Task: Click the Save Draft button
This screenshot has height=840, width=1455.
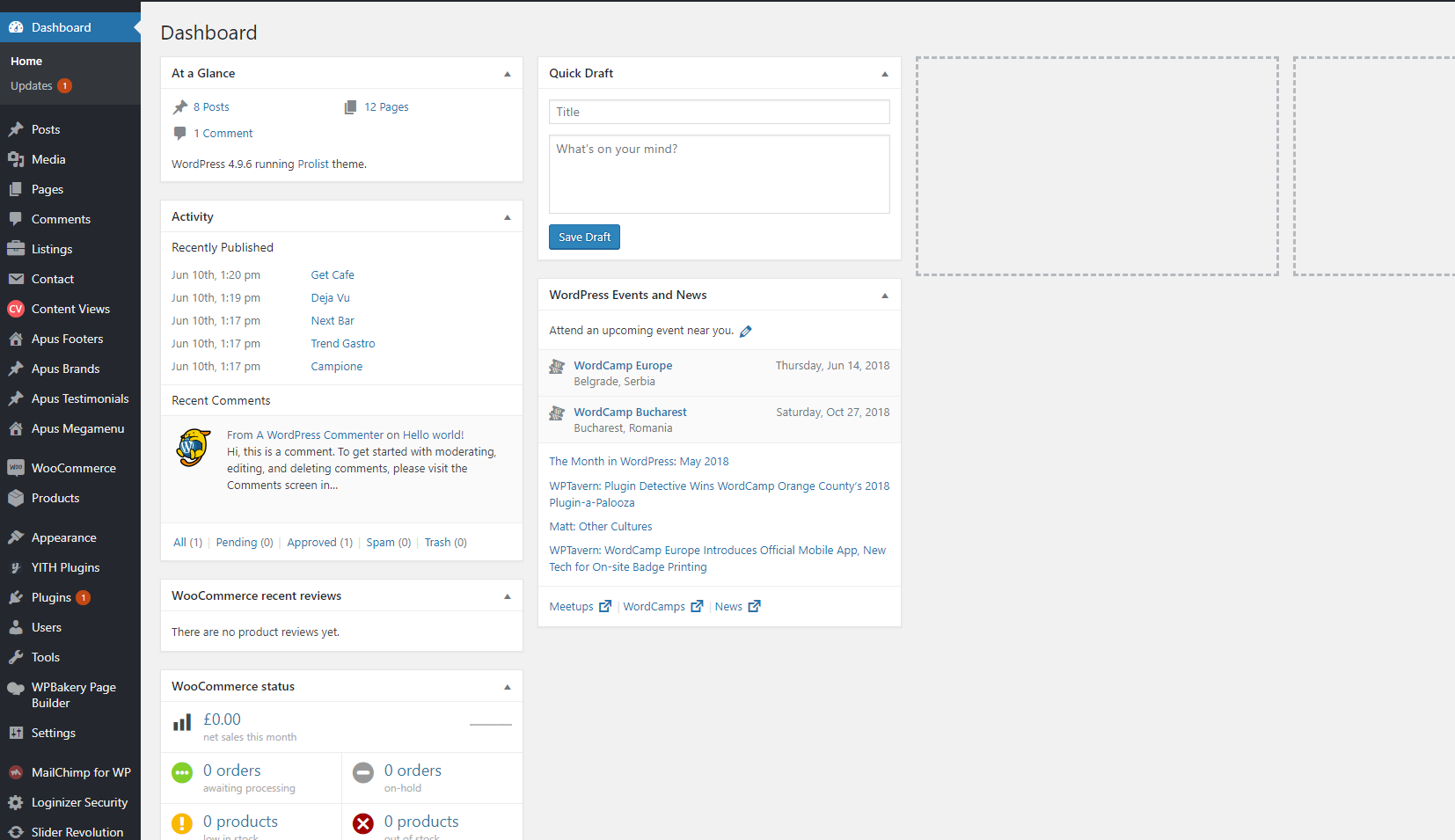Action: coord(584,237)
